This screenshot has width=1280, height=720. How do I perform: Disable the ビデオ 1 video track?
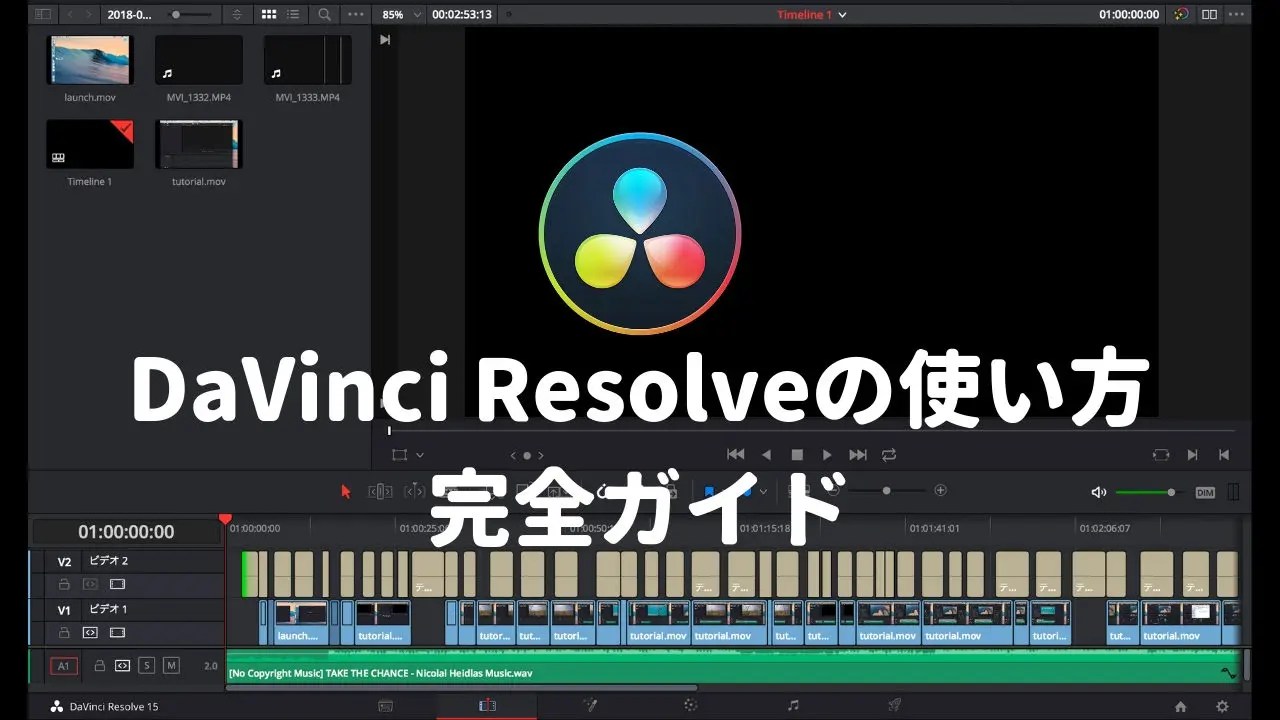pos(117,632)
